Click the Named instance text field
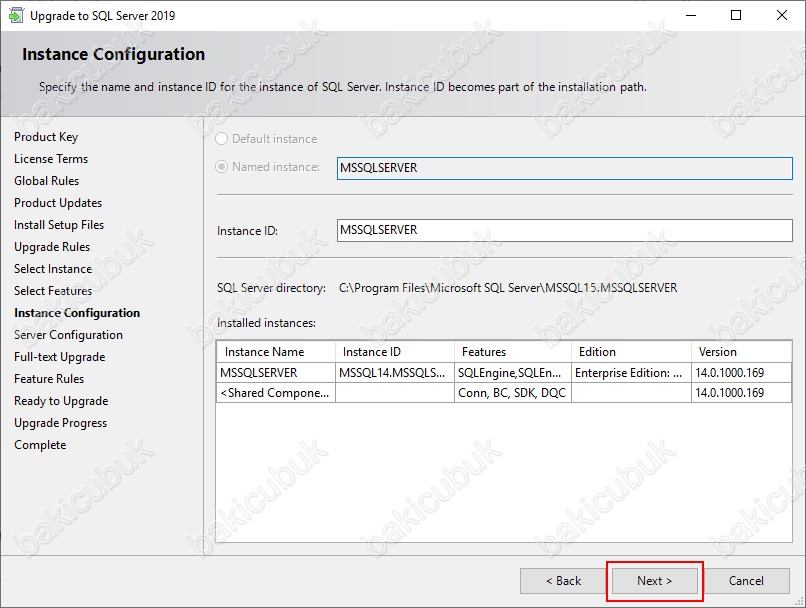Screen dimensions: 806x608 [564, 168]
